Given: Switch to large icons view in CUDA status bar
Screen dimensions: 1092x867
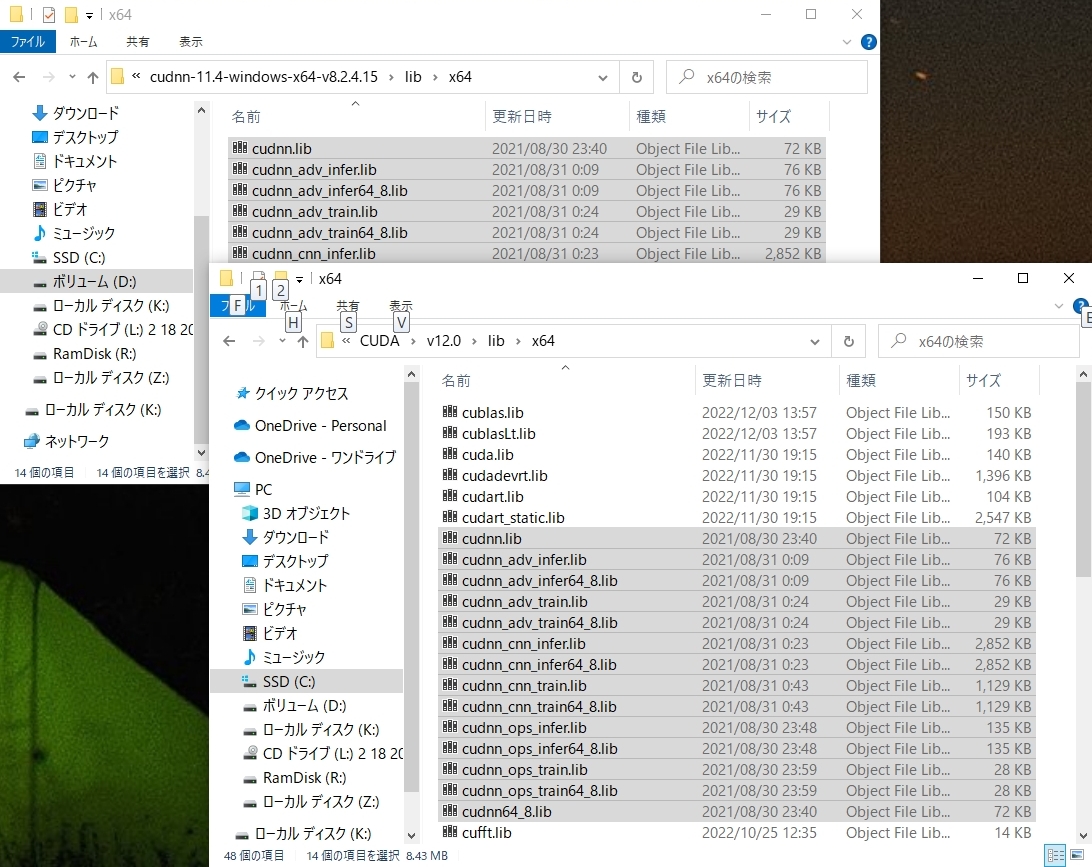Looking at the screenshot, I should 1077,855.
